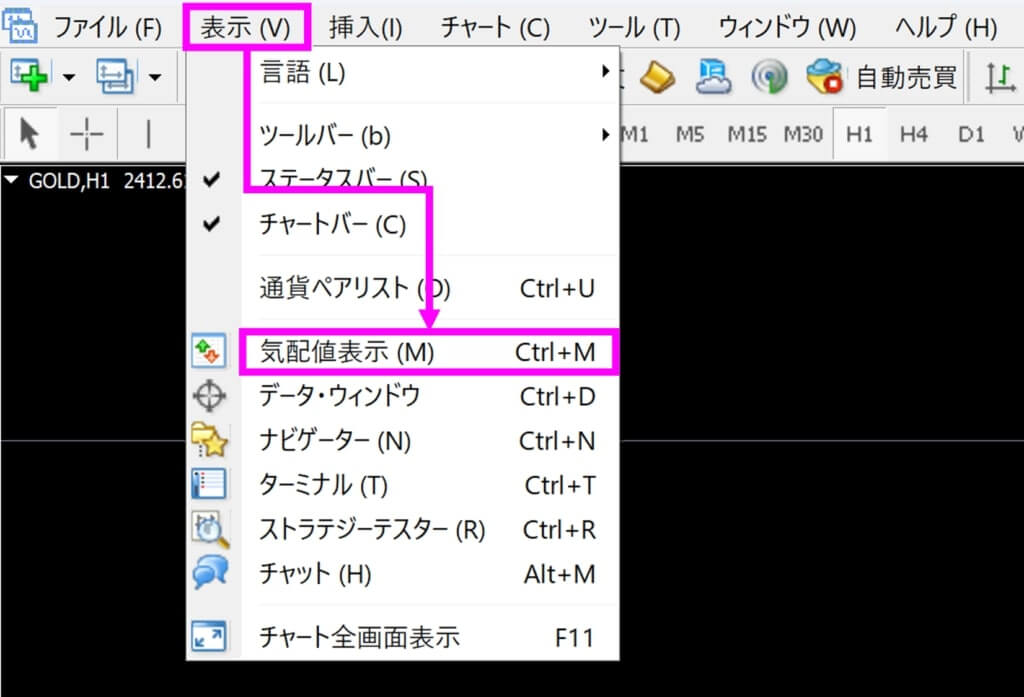Image resolution: width=1024 pixels, height=697 pixels.
Task: Open the チャート (C) menu
Action: coord(495,27)
